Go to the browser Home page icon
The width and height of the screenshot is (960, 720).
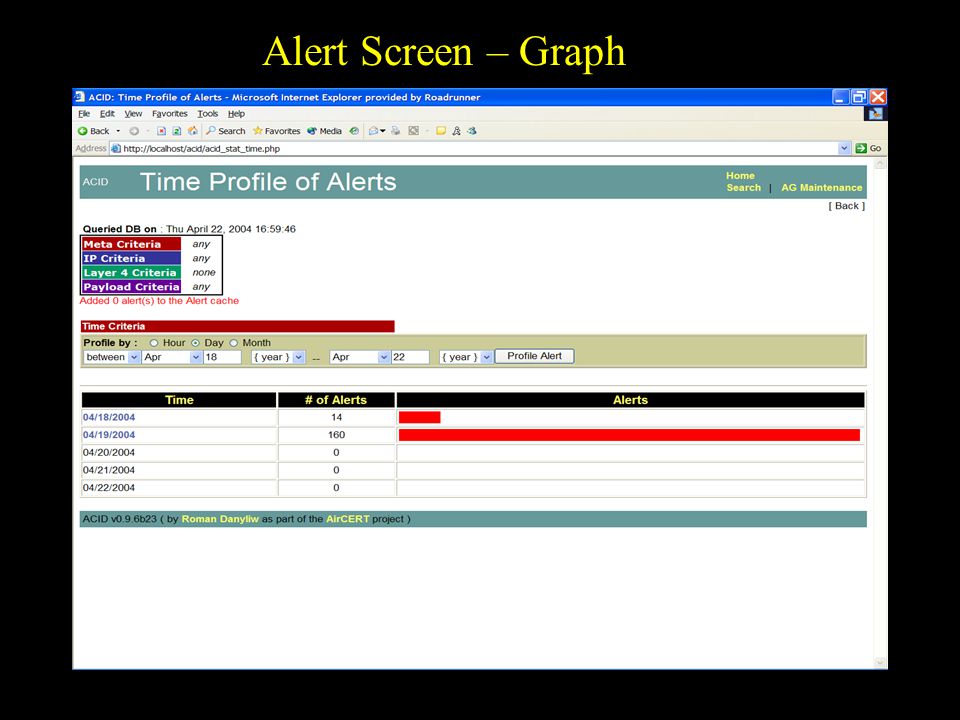(192, 131)
